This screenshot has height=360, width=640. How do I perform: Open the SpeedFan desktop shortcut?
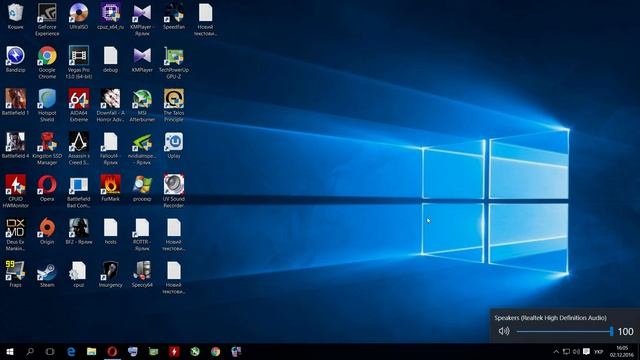point(174,16)
